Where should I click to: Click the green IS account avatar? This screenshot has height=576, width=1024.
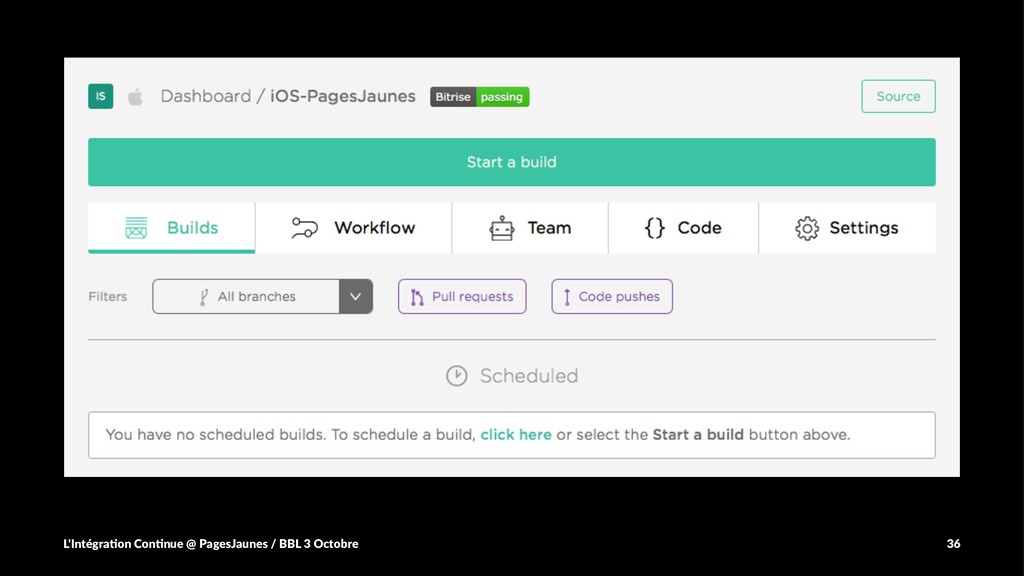(101, 96)
